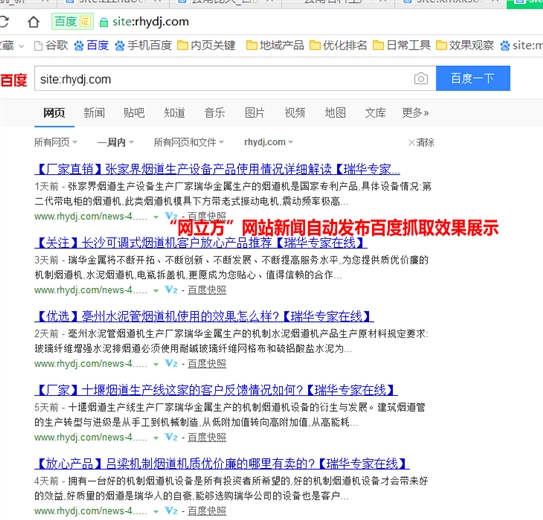Open the 谷歌 bookmark
Screen dimensions: 543x520
[x=51, y=45]
